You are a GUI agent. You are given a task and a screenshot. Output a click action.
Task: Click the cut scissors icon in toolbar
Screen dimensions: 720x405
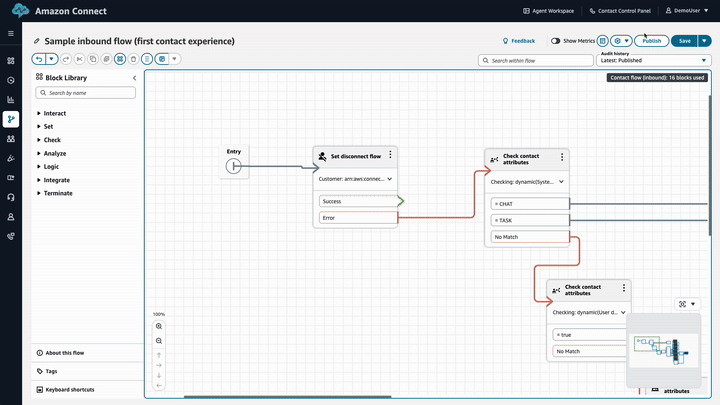[x=80, y=59]
